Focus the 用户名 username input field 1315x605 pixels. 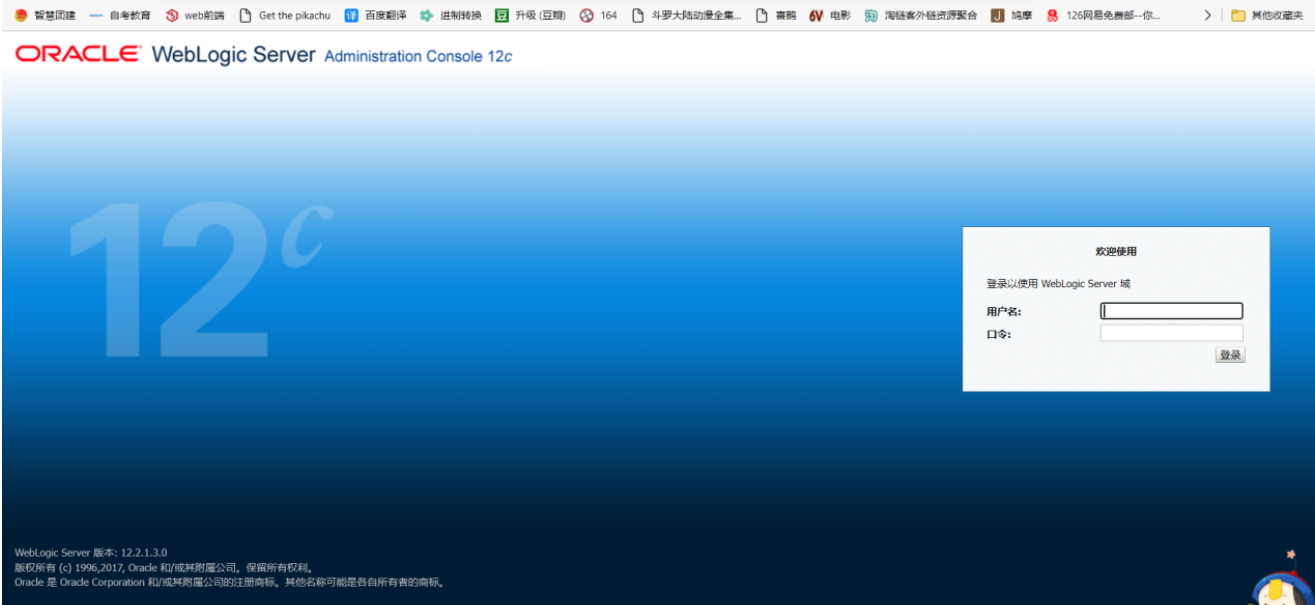coord(1171,311)
